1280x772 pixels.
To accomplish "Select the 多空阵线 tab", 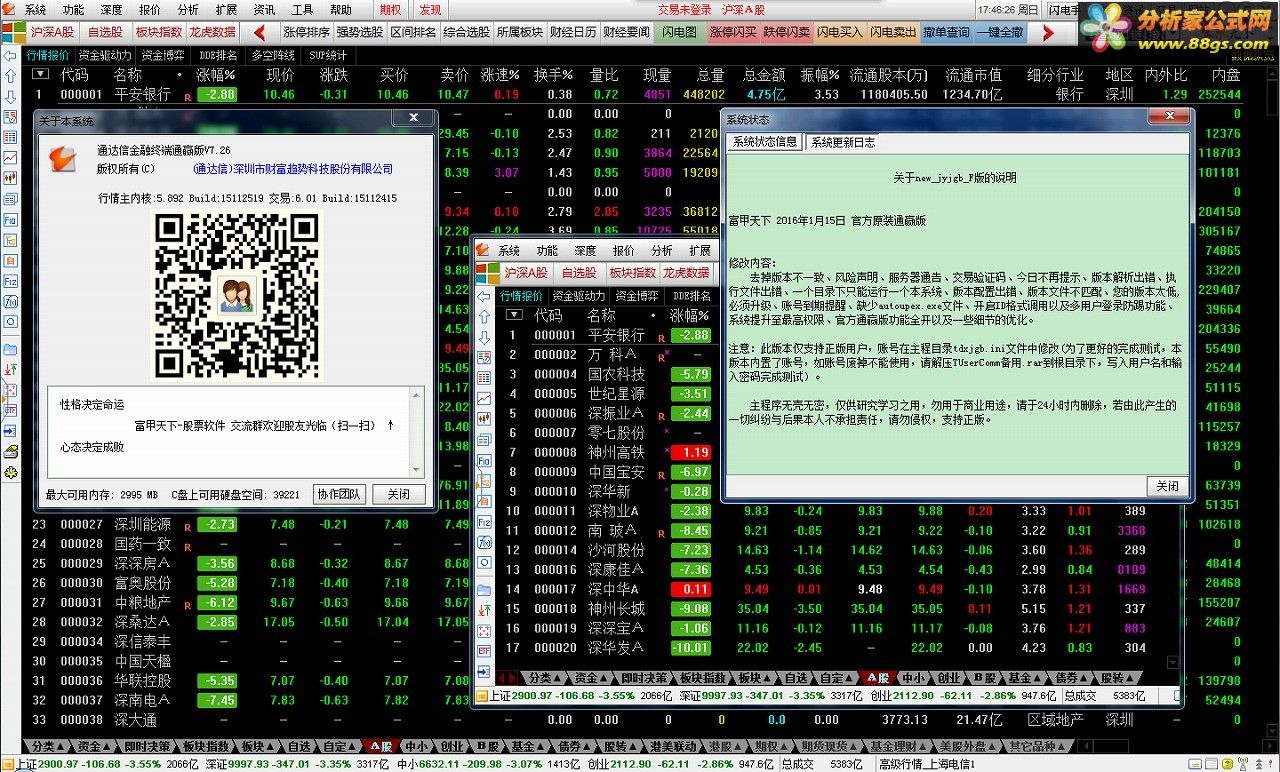I will click(x=273, y=56).
